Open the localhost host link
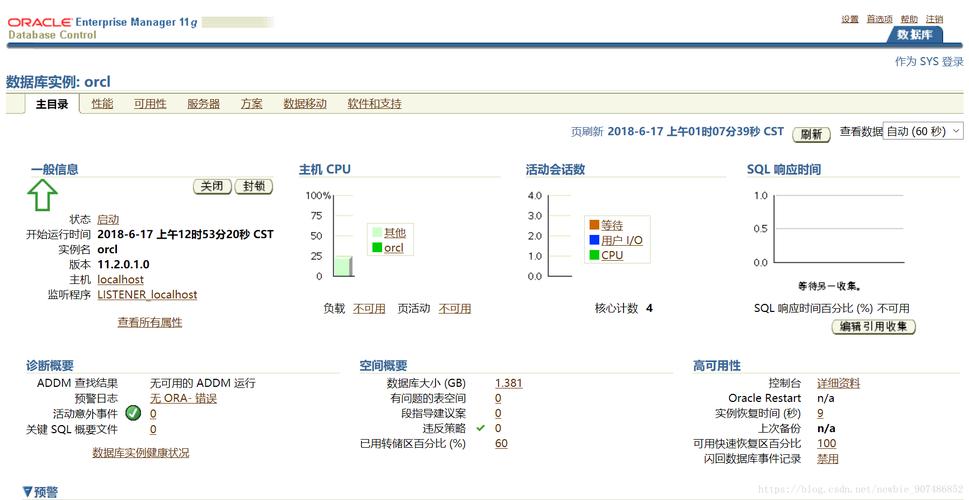This screenshot has width=969, height=500. click(x=121, y=279)
